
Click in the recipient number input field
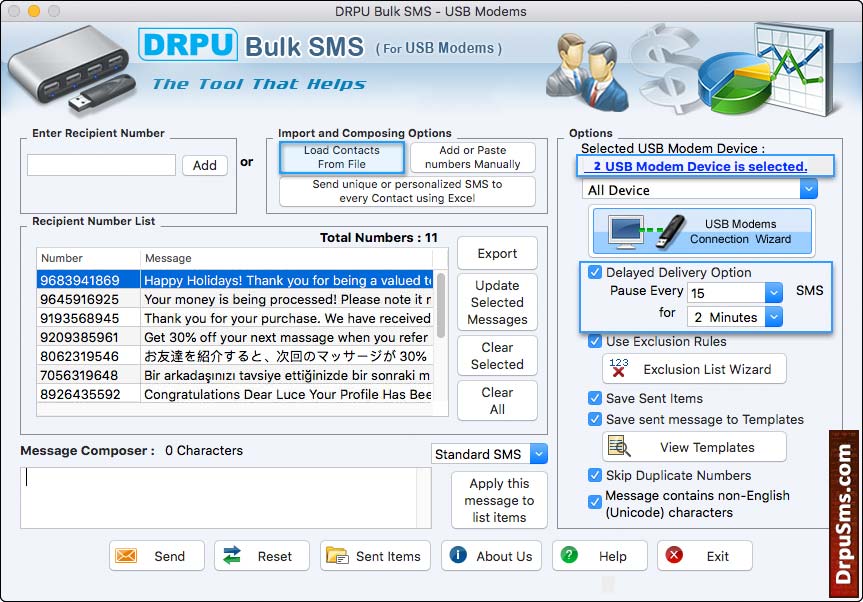[101, 165]
